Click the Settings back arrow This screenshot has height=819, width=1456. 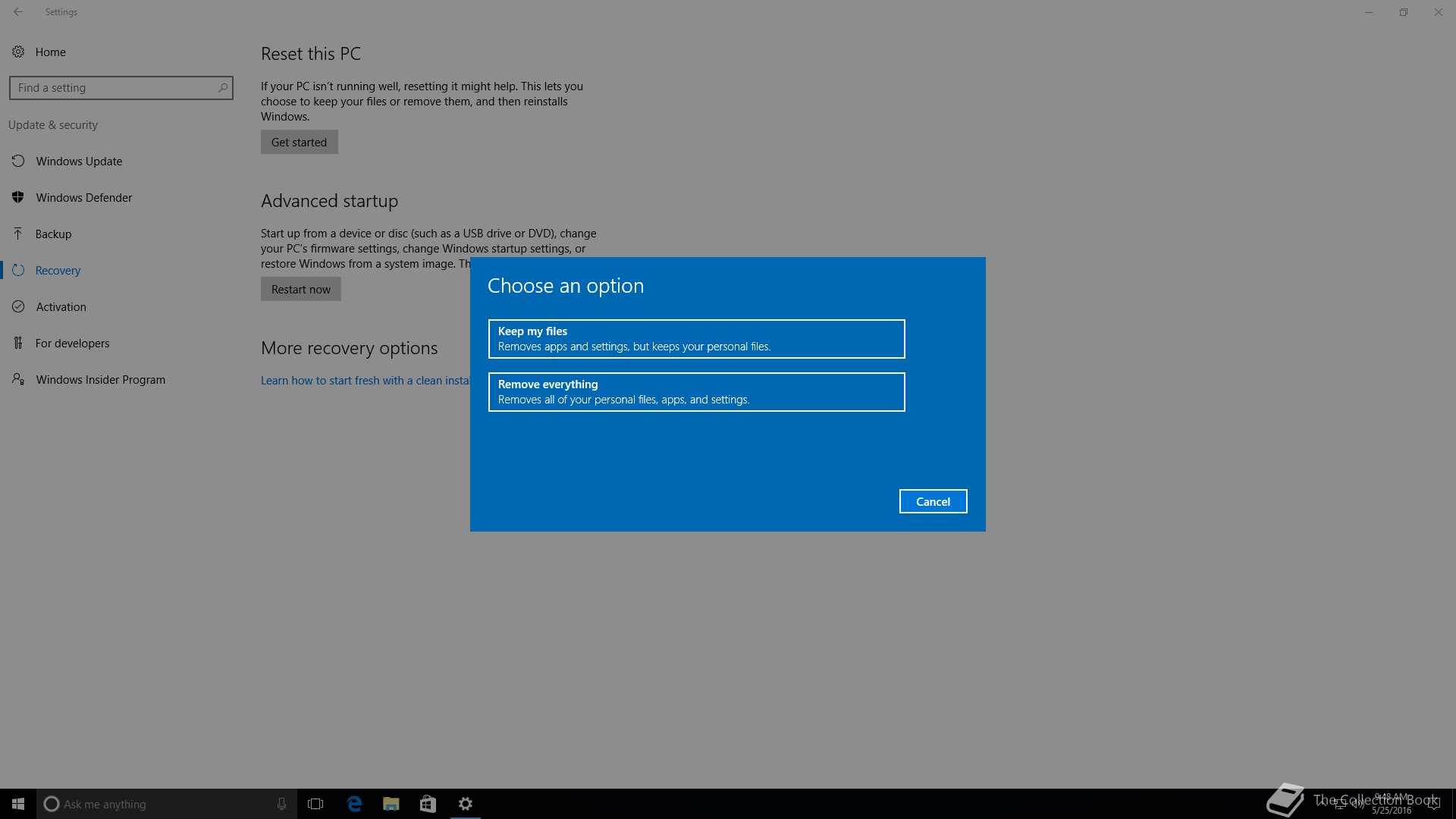18,12
